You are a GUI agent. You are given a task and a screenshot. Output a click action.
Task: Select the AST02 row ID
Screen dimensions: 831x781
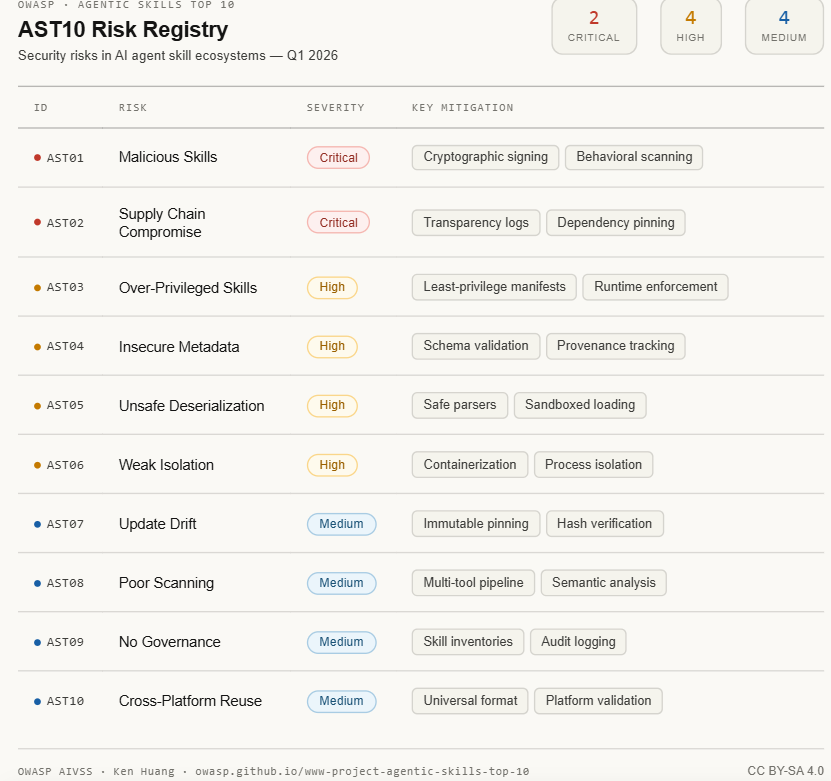(x=65, y=223)
